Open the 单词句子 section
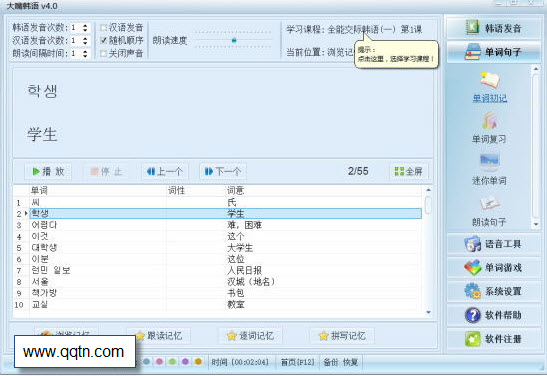The image size is (547, 376). tap(493, 52)
